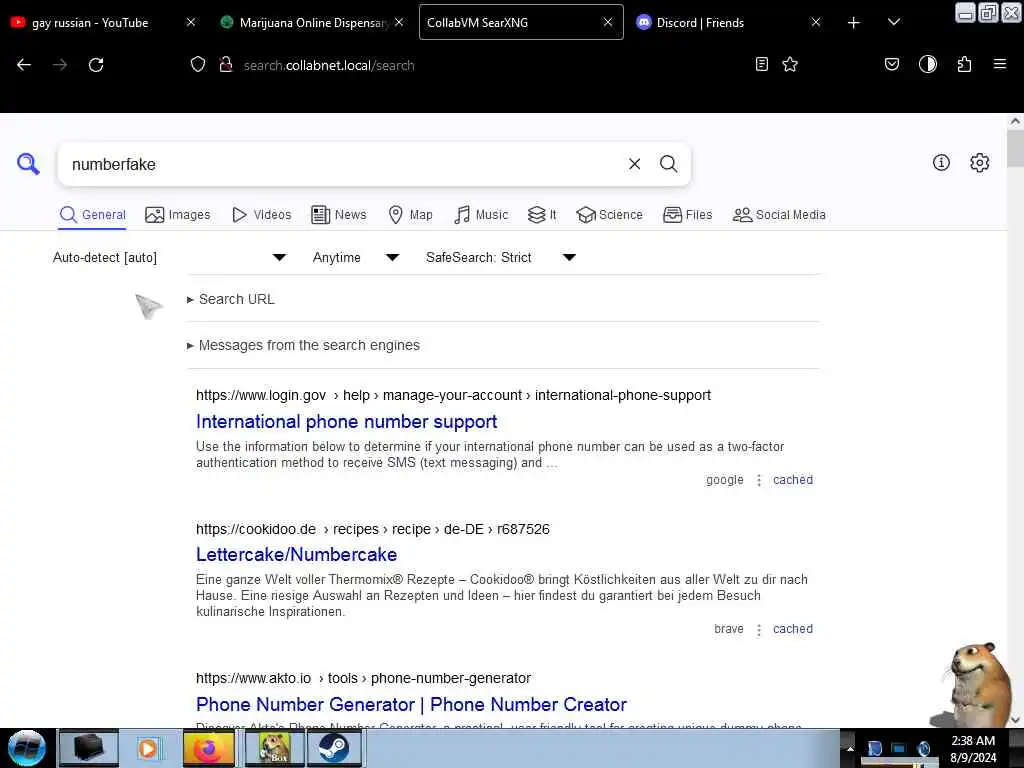Switch to the Map category
1024x768 pixels.
(x=410, y=215)
